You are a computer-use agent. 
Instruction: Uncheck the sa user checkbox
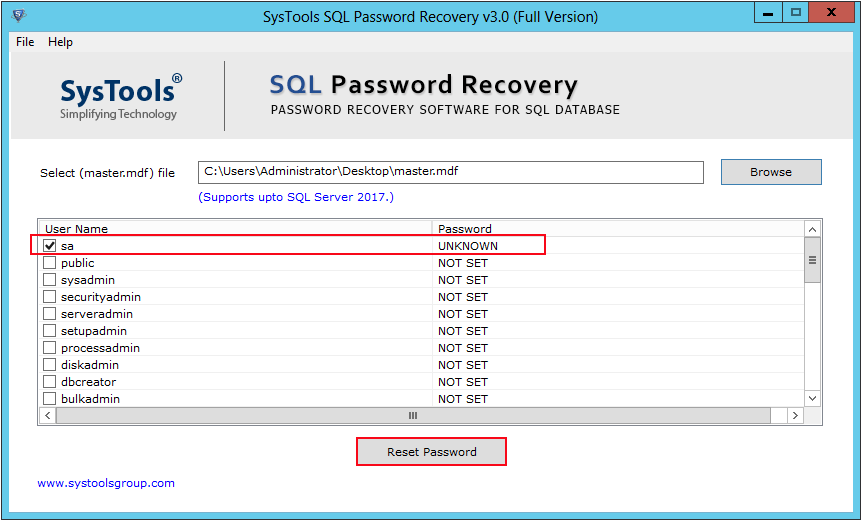tap(49, 246)
